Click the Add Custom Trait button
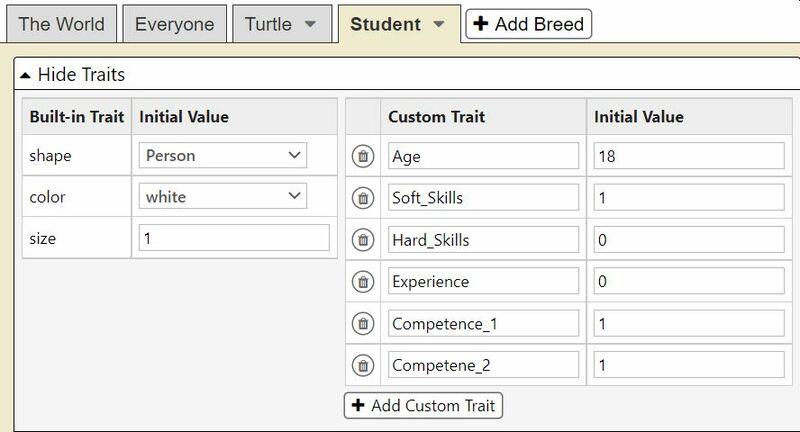This screenshot has height=432, width=800. (424, 406)
